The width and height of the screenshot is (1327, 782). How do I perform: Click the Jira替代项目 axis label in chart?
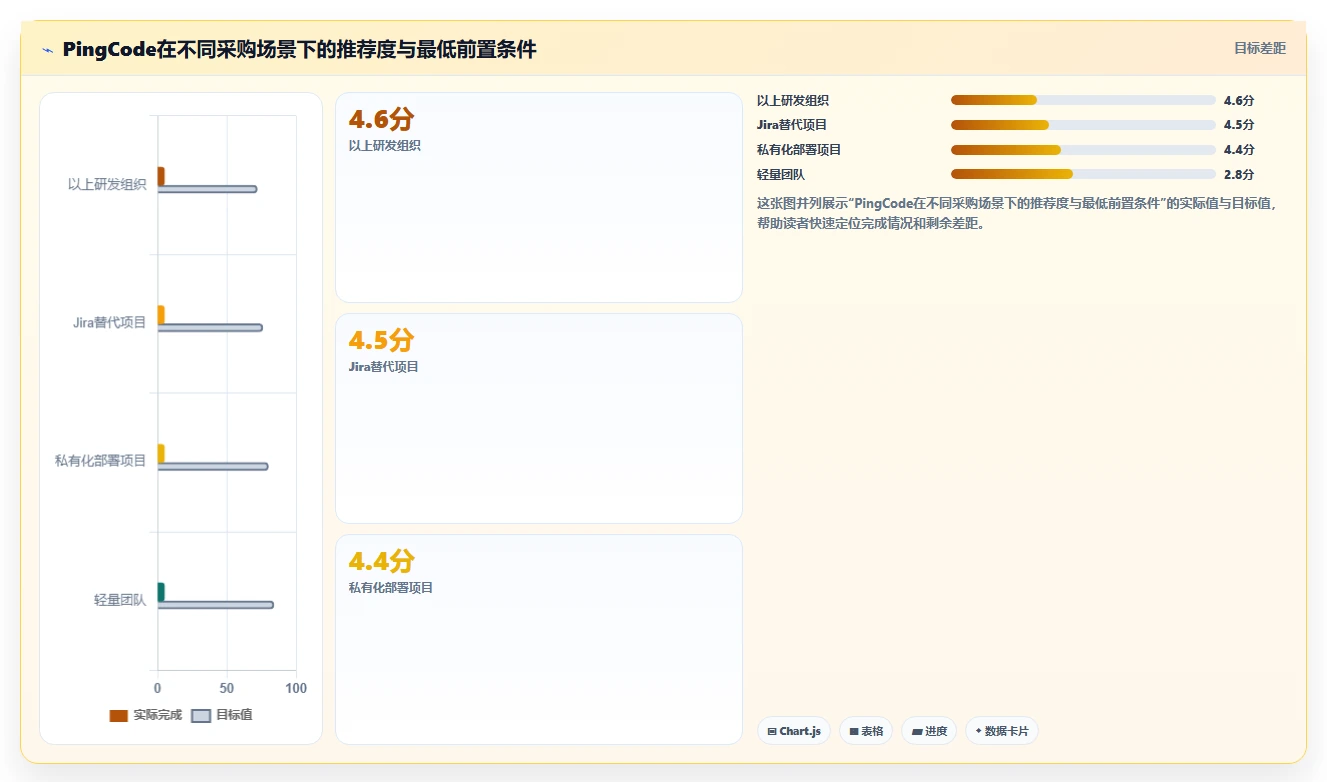point(110,322)
